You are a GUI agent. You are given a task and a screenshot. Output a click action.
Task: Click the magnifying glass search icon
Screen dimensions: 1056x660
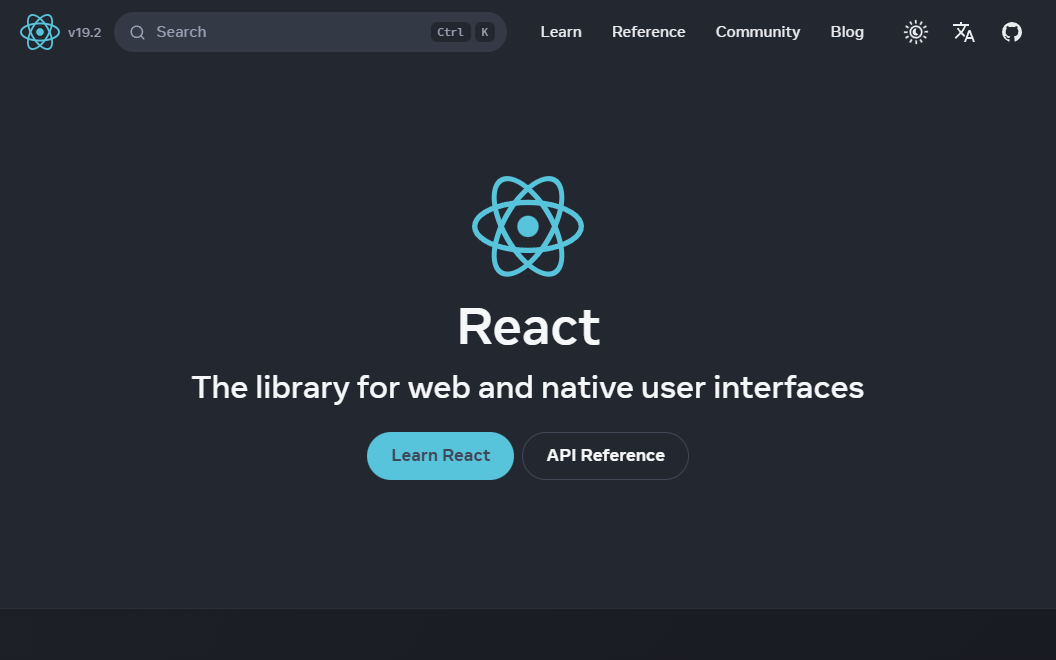[138, 32]
